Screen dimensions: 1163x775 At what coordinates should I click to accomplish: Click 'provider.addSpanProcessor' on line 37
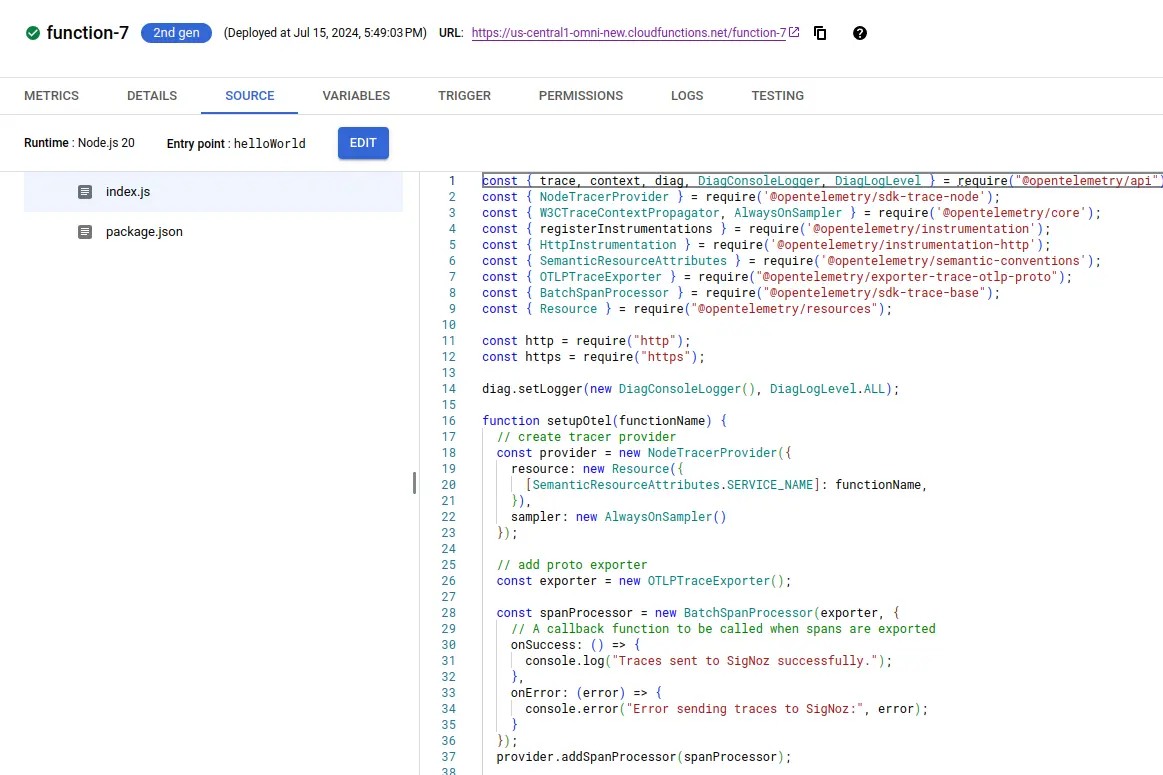coord(586,757)
